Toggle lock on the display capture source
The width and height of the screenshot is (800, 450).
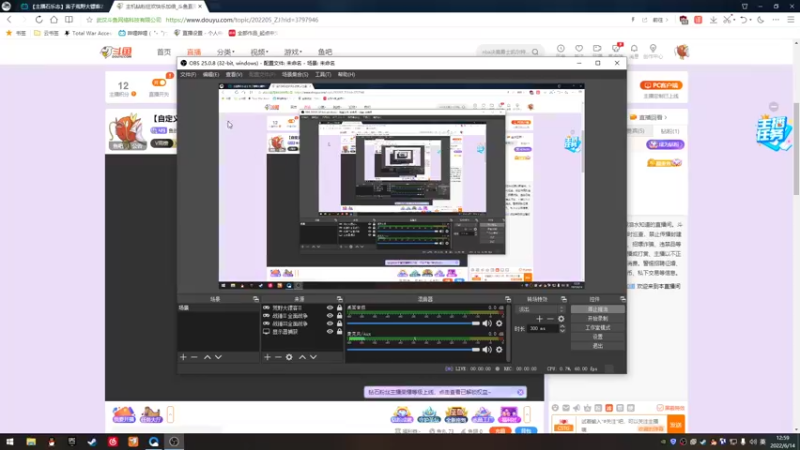point(339,332)
